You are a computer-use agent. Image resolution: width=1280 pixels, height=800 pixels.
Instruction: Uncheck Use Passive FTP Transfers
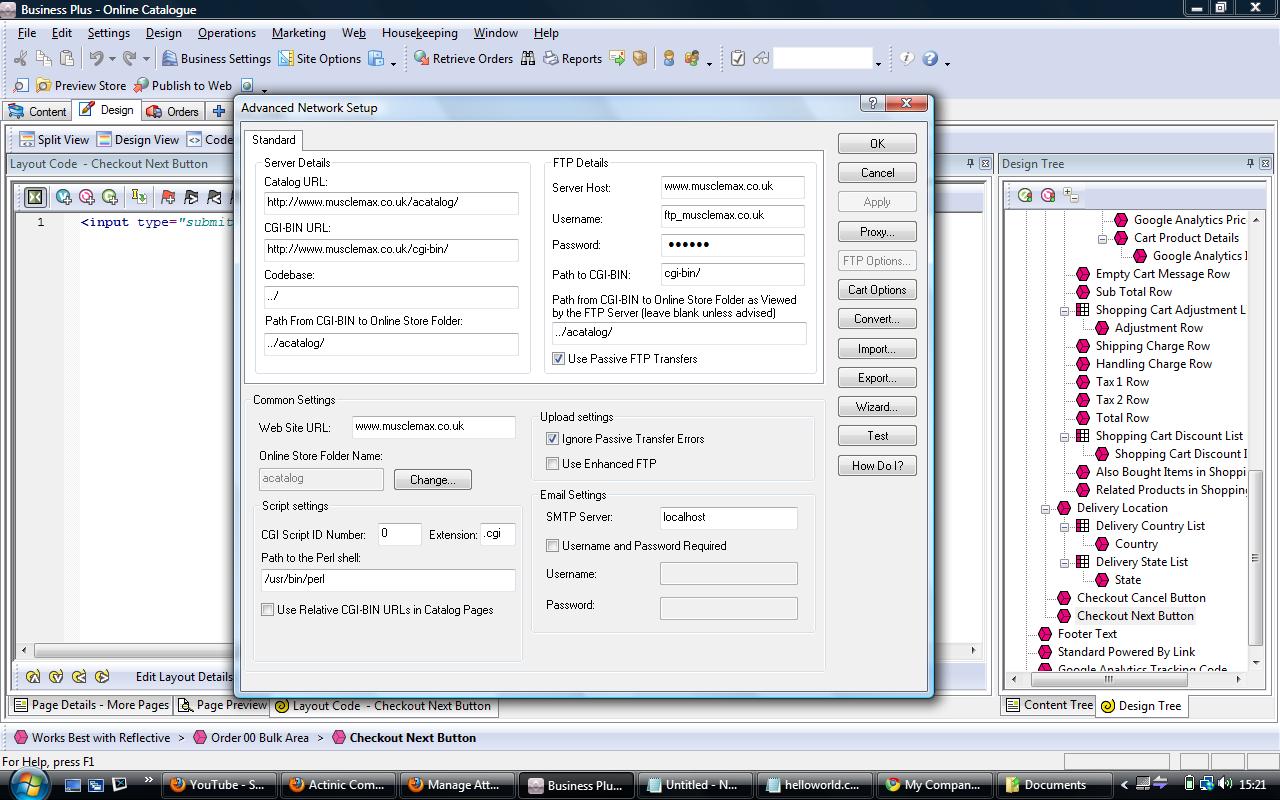[559, 359]
